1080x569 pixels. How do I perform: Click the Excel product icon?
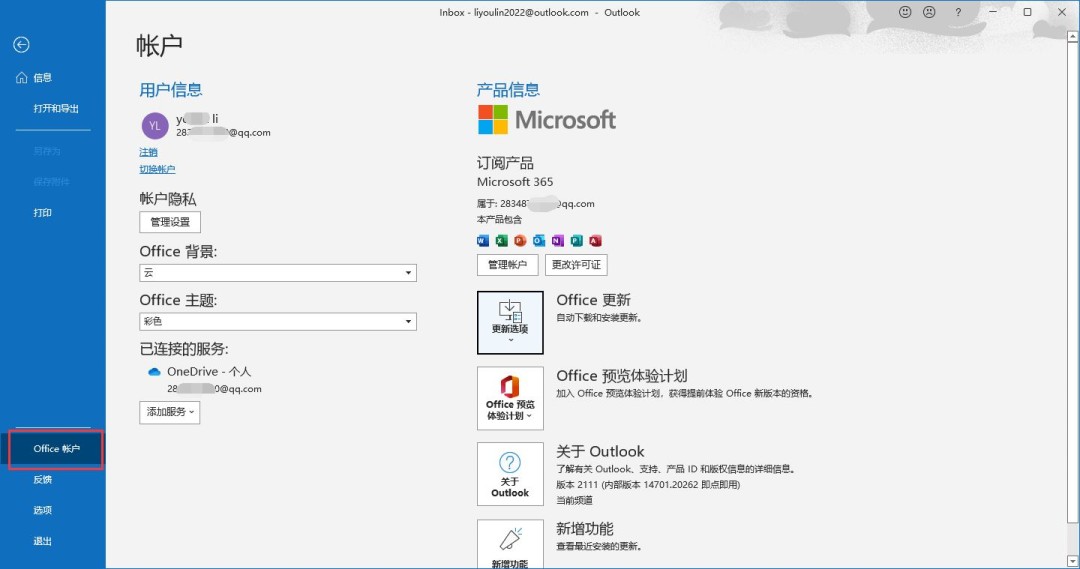tap(501, 240)
